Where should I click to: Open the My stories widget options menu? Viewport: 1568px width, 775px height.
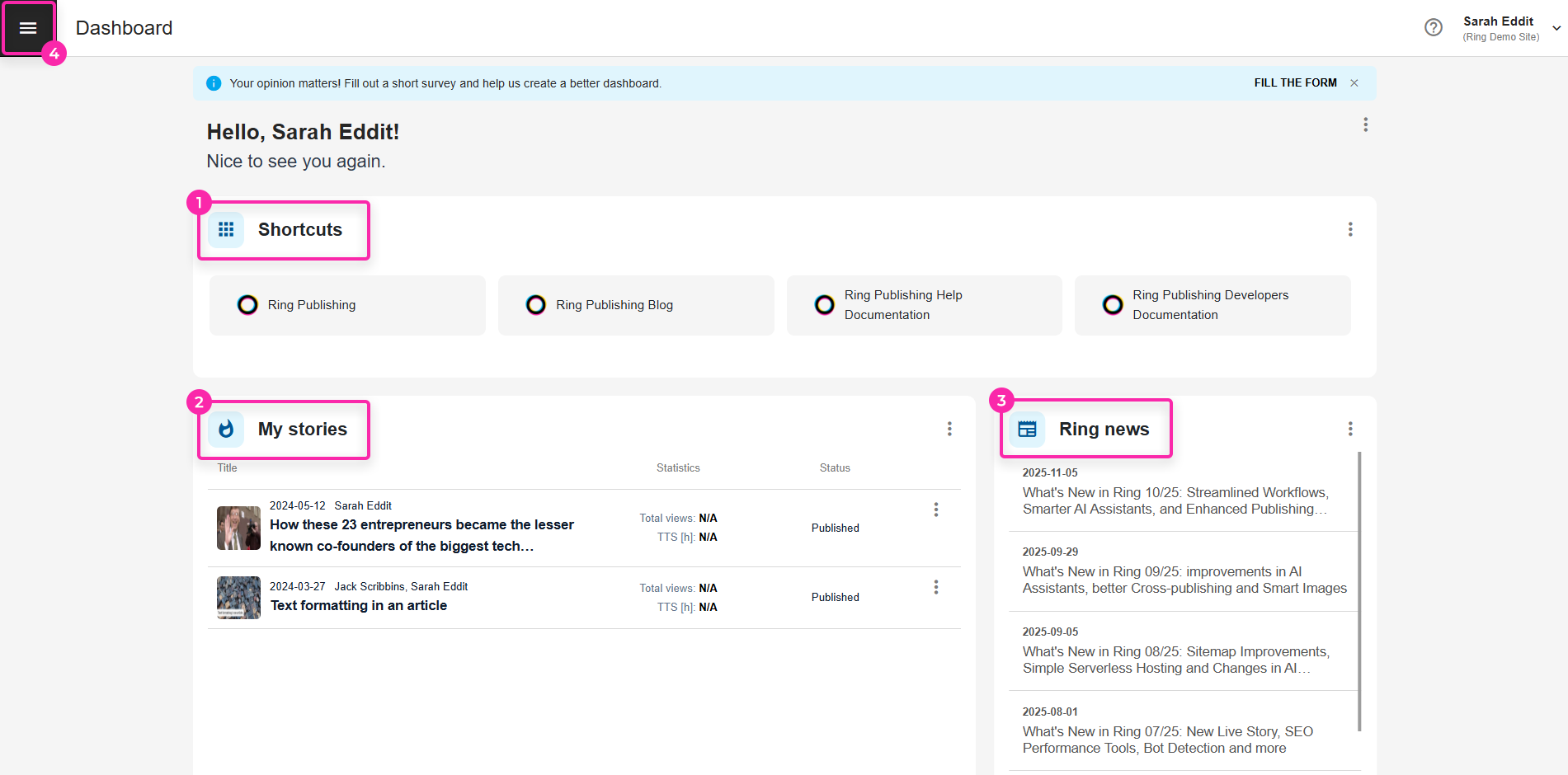click(x=949, y=429)
